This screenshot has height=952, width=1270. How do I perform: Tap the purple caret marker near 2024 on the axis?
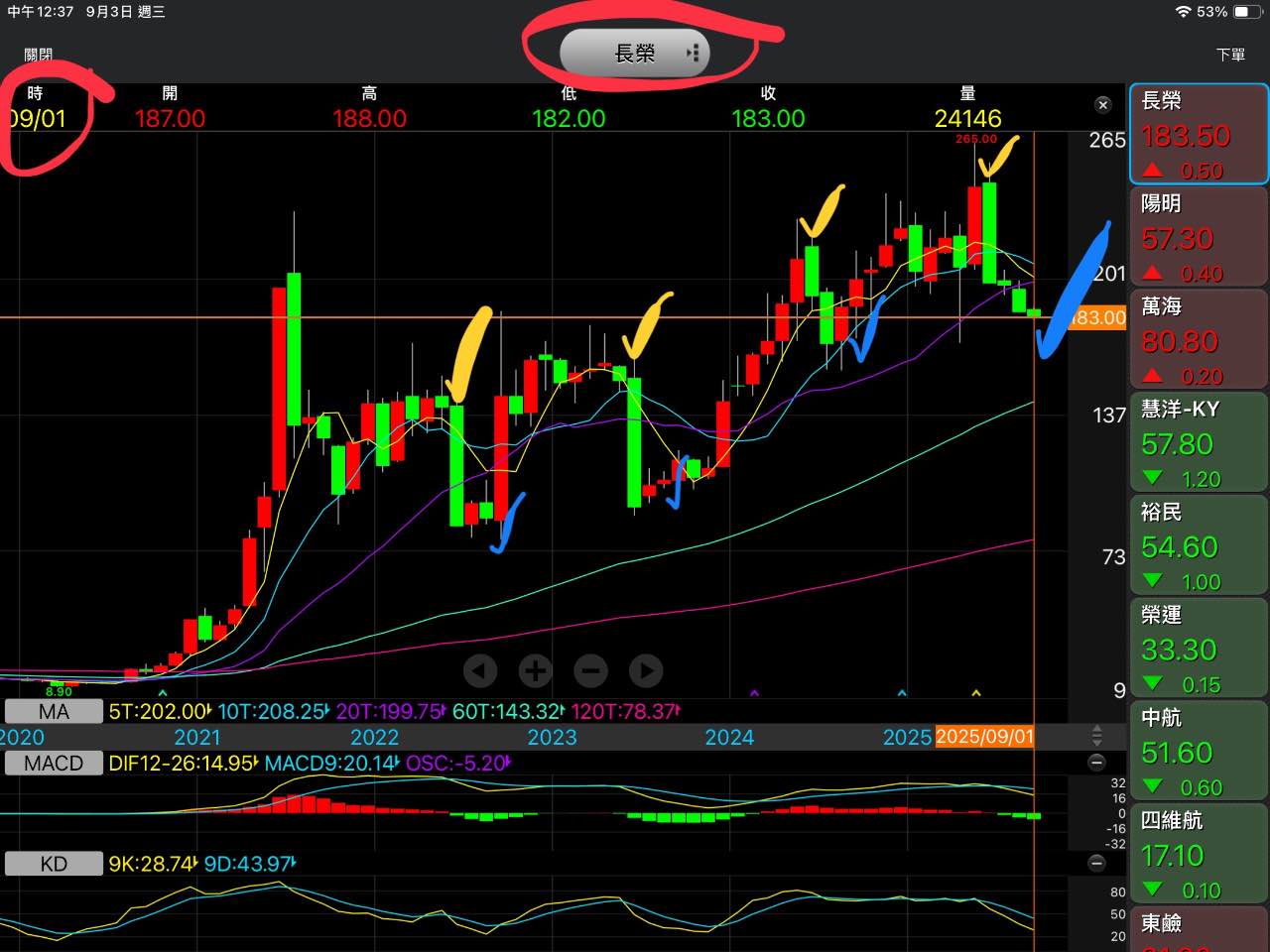[754, 692]
